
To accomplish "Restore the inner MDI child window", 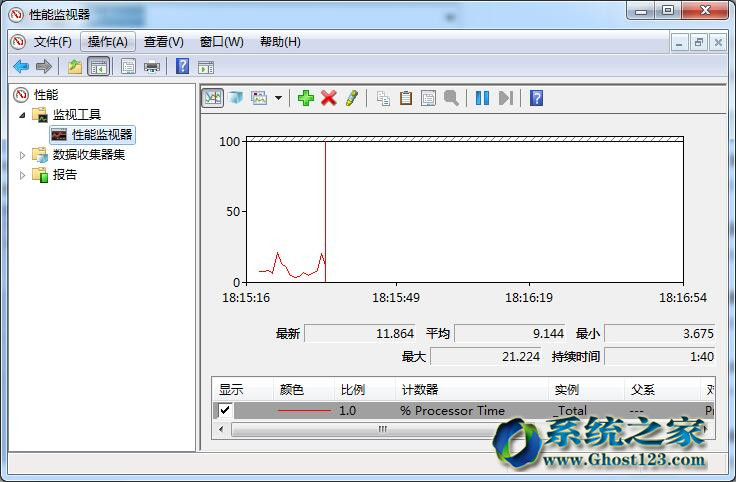I will pyautogui.click(x=698, y=43).
